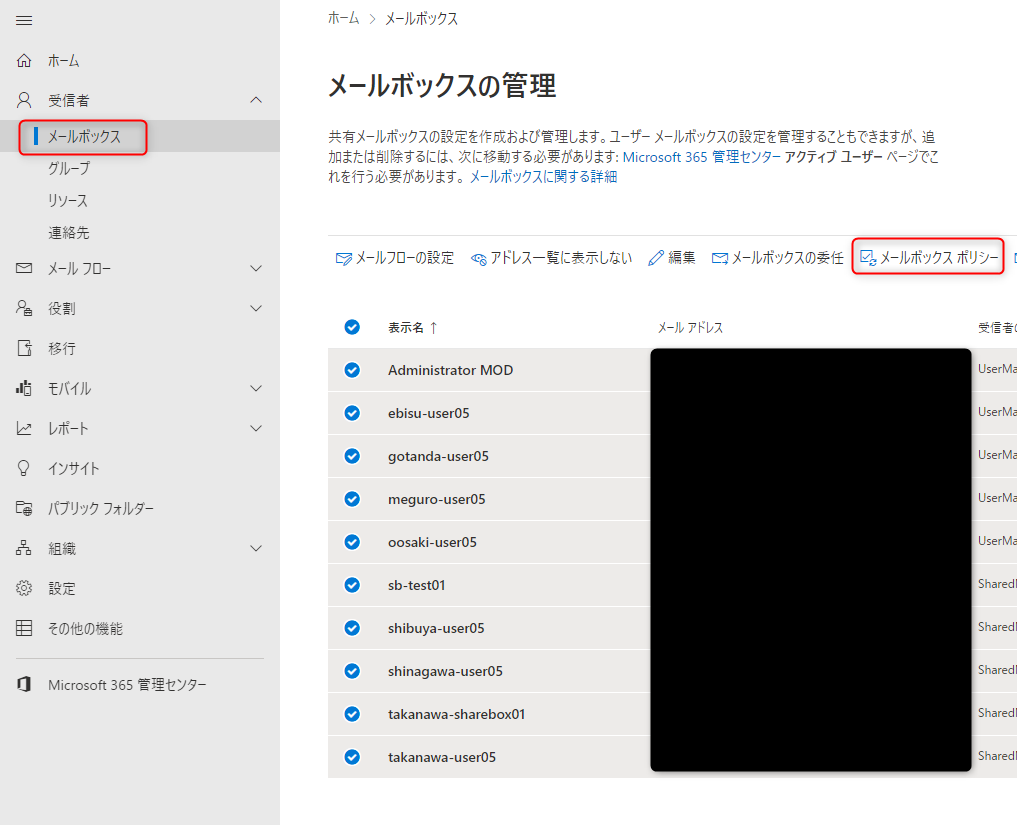
Task: Expand the 組織 section
Action: coord(257,548)
